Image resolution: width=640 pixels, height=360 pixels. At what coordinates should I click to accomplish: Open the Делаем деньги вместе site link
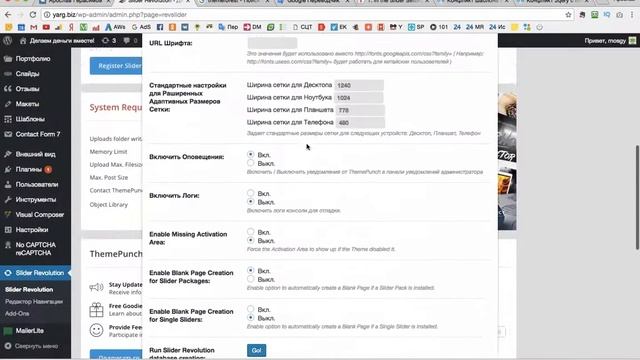pyautogui.click(x=57, y=41)
